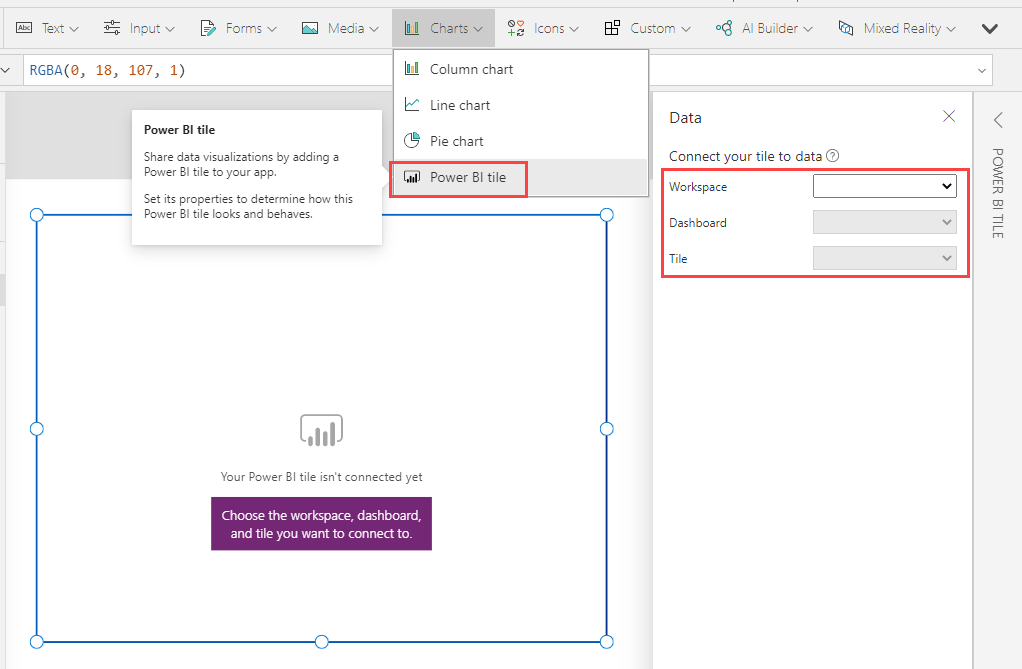The width and height of the screenshot is (1022, 669).
Task: Click the Power BI placeholder icon on the canvas
Action: coord(321,430)
